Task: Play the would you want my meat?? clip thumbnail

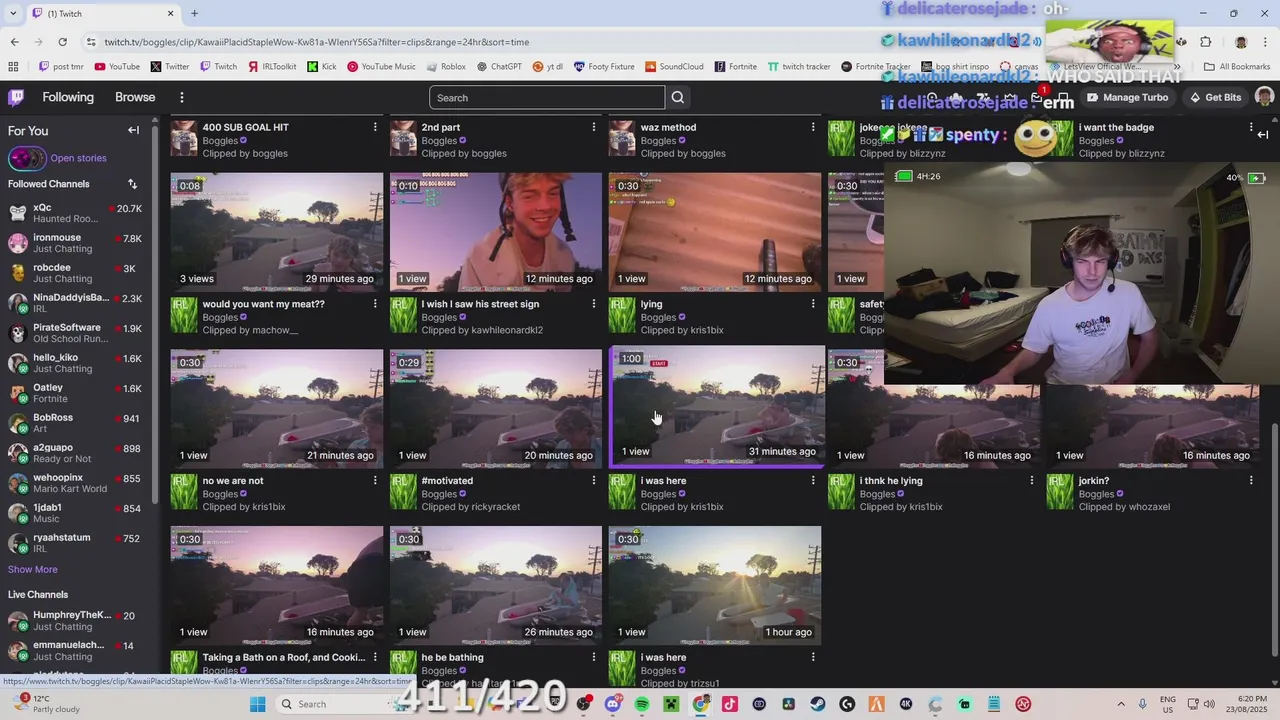Action: point(277,232)
